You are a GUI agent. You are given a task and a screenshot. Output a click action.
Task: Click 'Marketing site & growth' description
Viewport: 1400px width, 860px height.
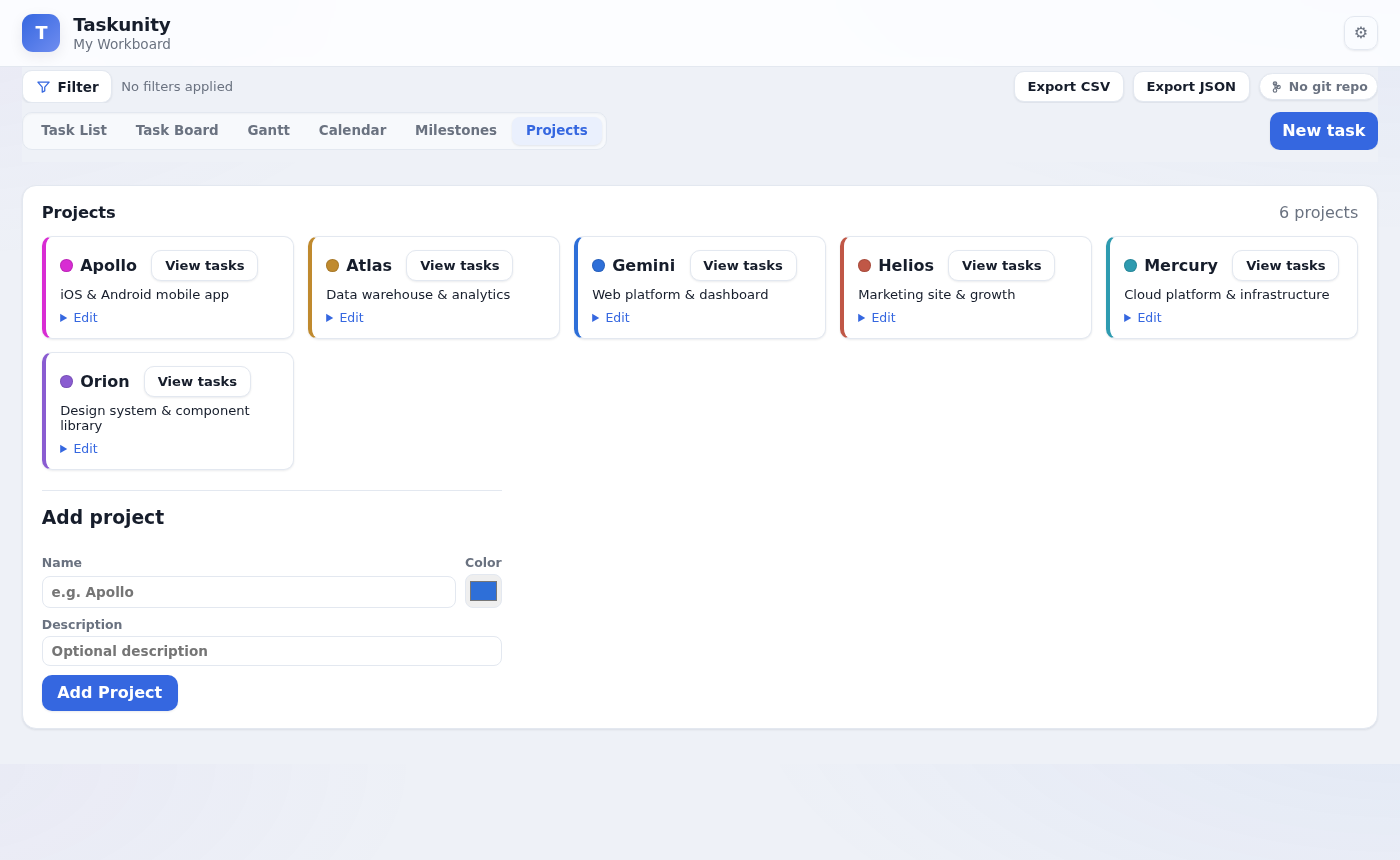(937, 295)
